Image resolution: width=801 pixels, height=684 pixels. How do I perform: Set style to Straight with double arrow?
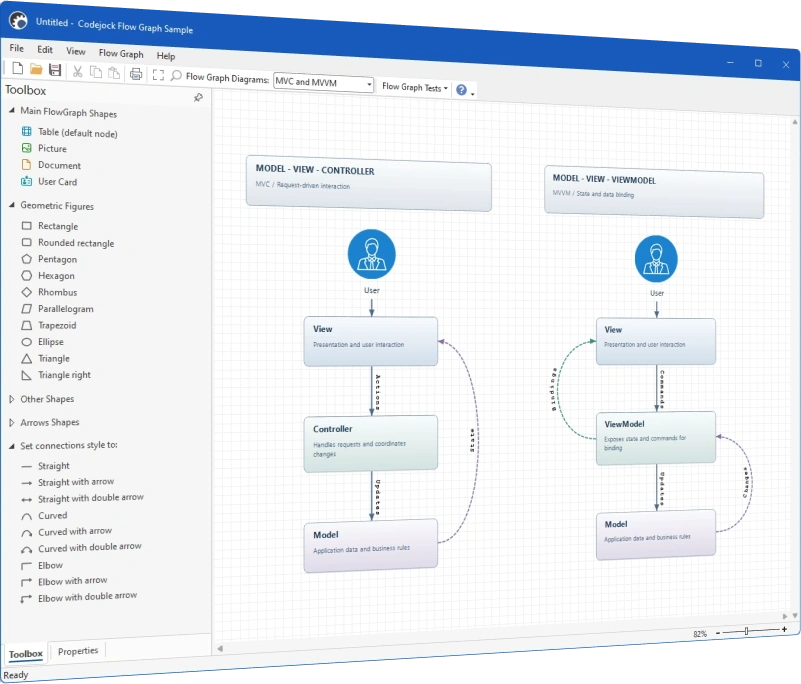coord(82,498)
